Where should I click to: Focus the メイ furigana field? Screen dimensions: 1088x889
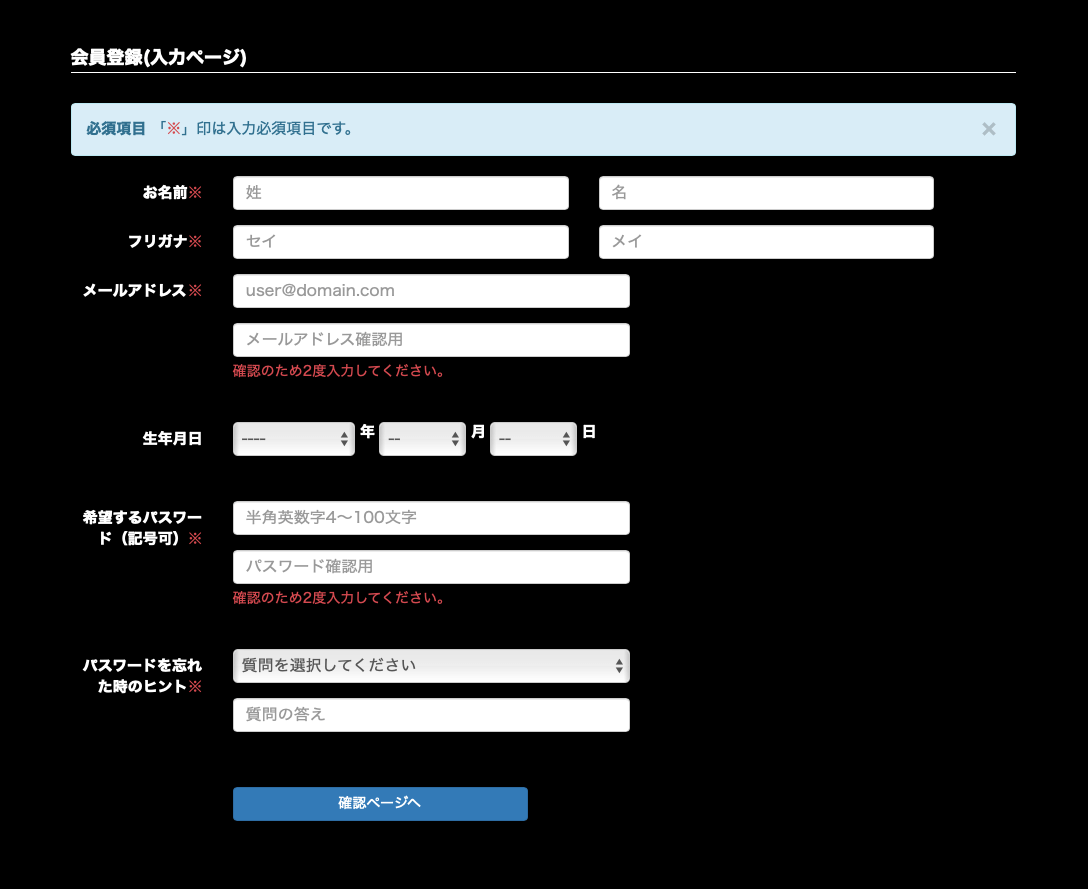coord(766,242)
